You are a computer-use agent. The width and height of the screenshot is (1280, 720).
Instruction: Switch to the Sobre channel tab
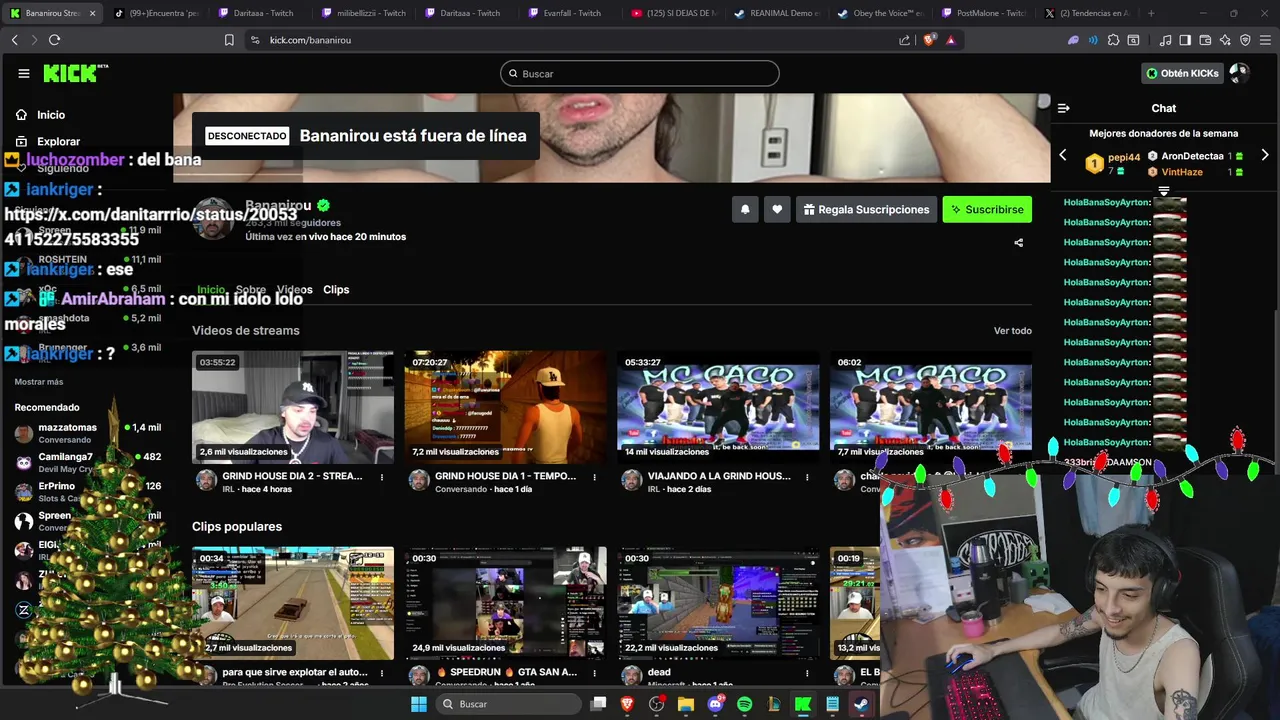pyautogui.click(x=250, y=289)
